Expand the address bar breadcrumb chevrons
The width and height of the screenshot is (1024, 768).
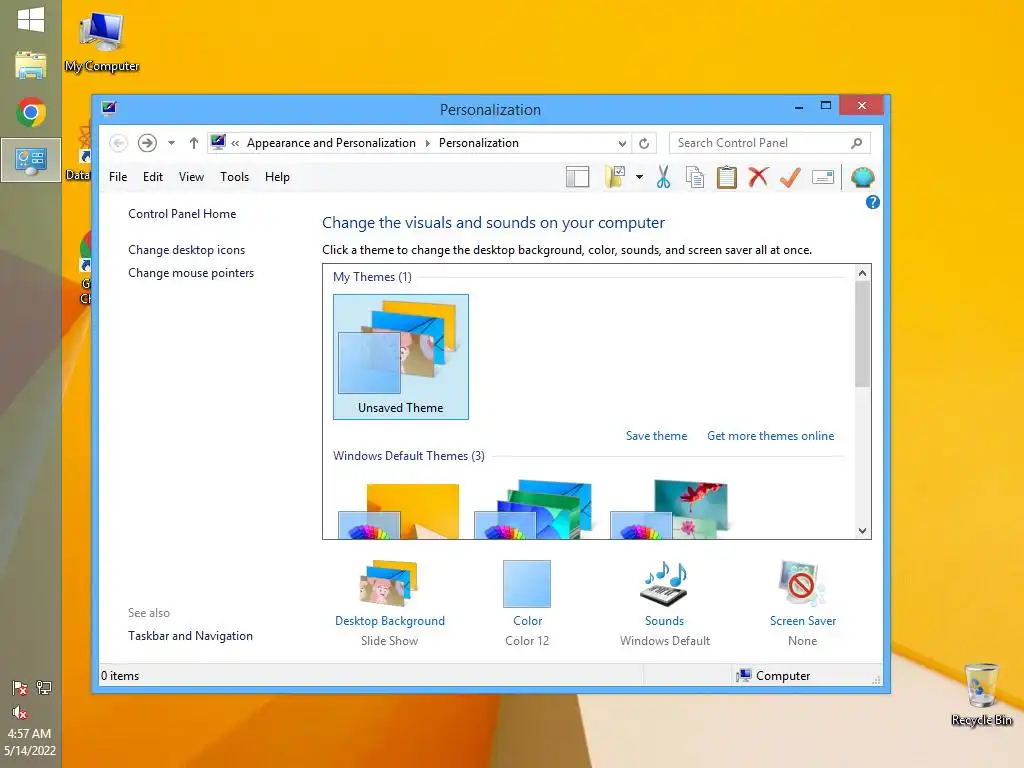[x=235, y=143]
